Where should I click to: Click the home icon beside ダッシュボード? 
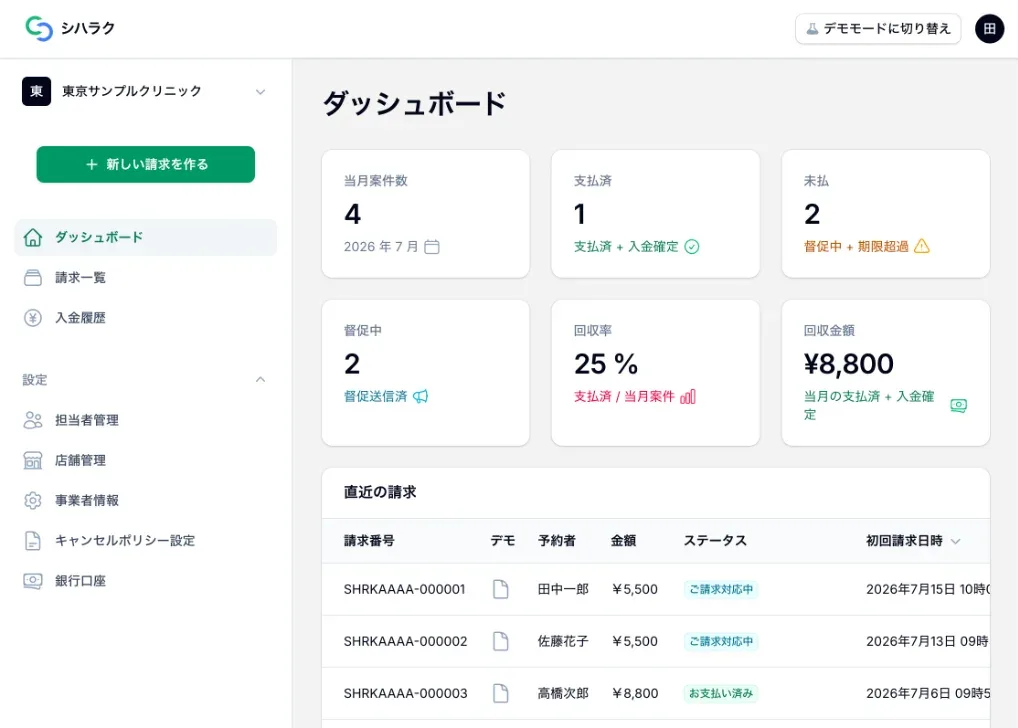pos(32,237)
